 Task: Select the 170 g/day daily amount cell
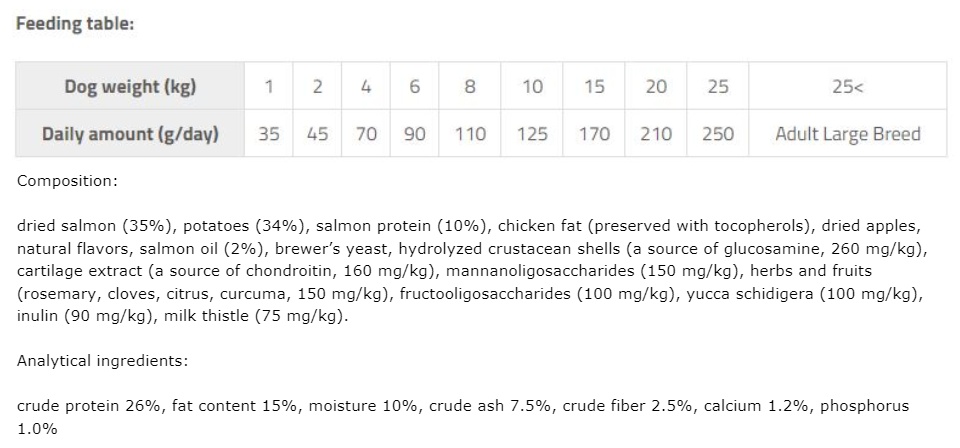point(594,133)
